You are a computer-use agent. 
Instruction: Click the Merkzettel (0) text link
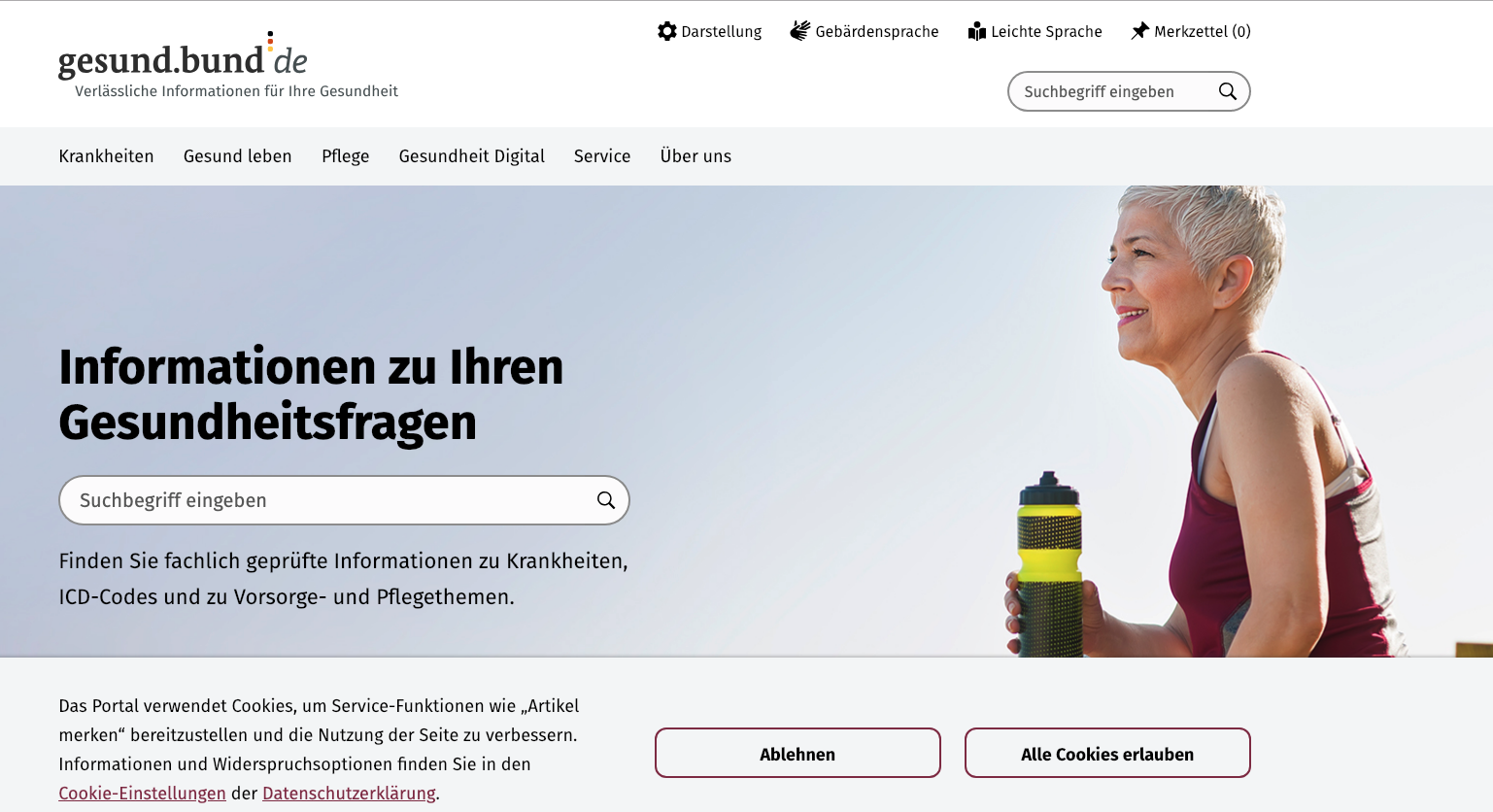point(1203,31)
